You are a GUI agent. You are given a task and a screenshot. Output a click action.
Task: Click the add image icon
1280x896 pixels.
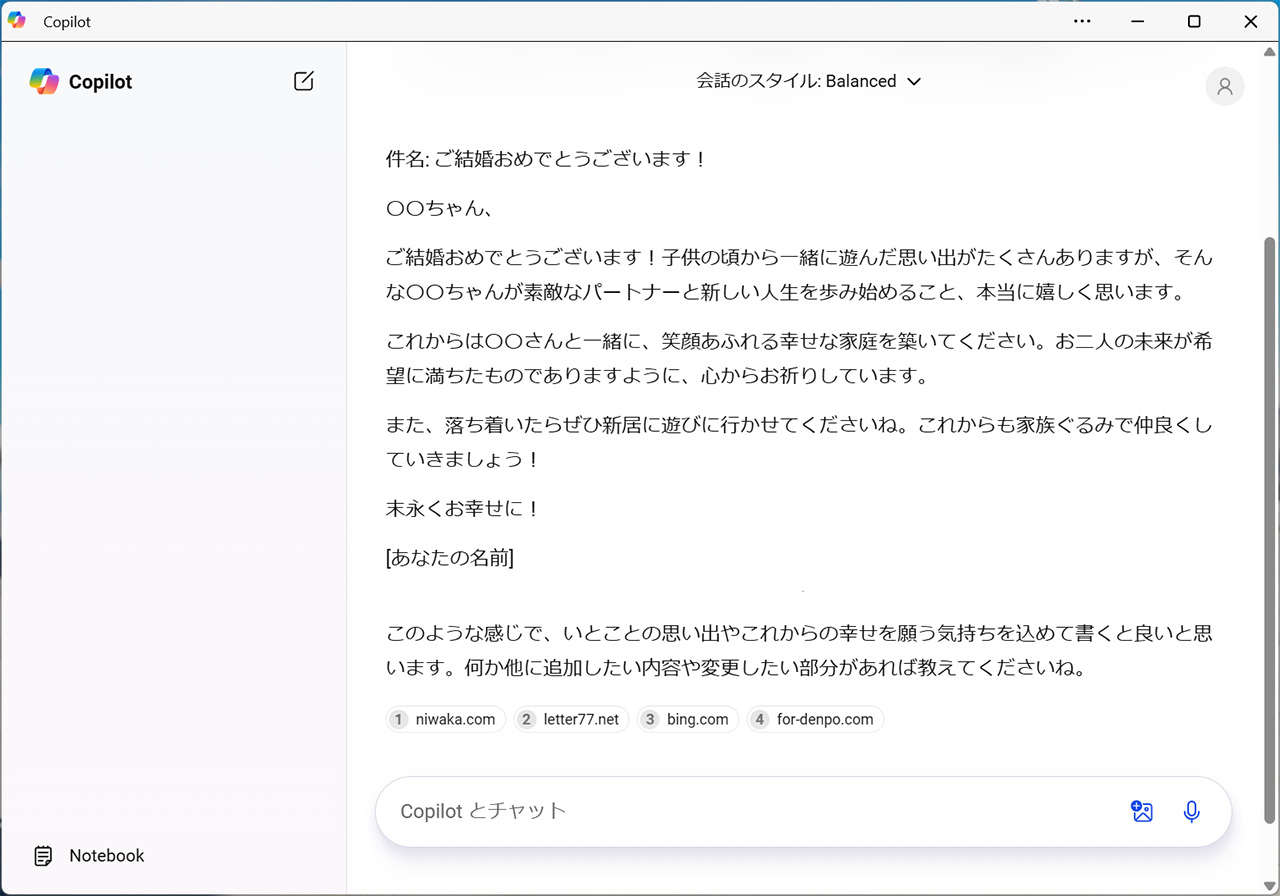click(1142, 811)
